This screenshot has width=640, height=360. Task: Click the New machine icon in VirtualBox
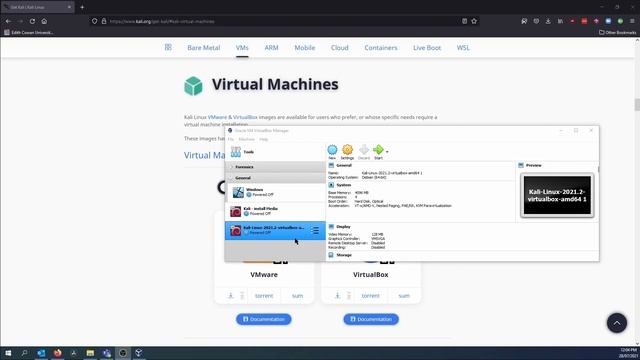[x=332, y=150]
